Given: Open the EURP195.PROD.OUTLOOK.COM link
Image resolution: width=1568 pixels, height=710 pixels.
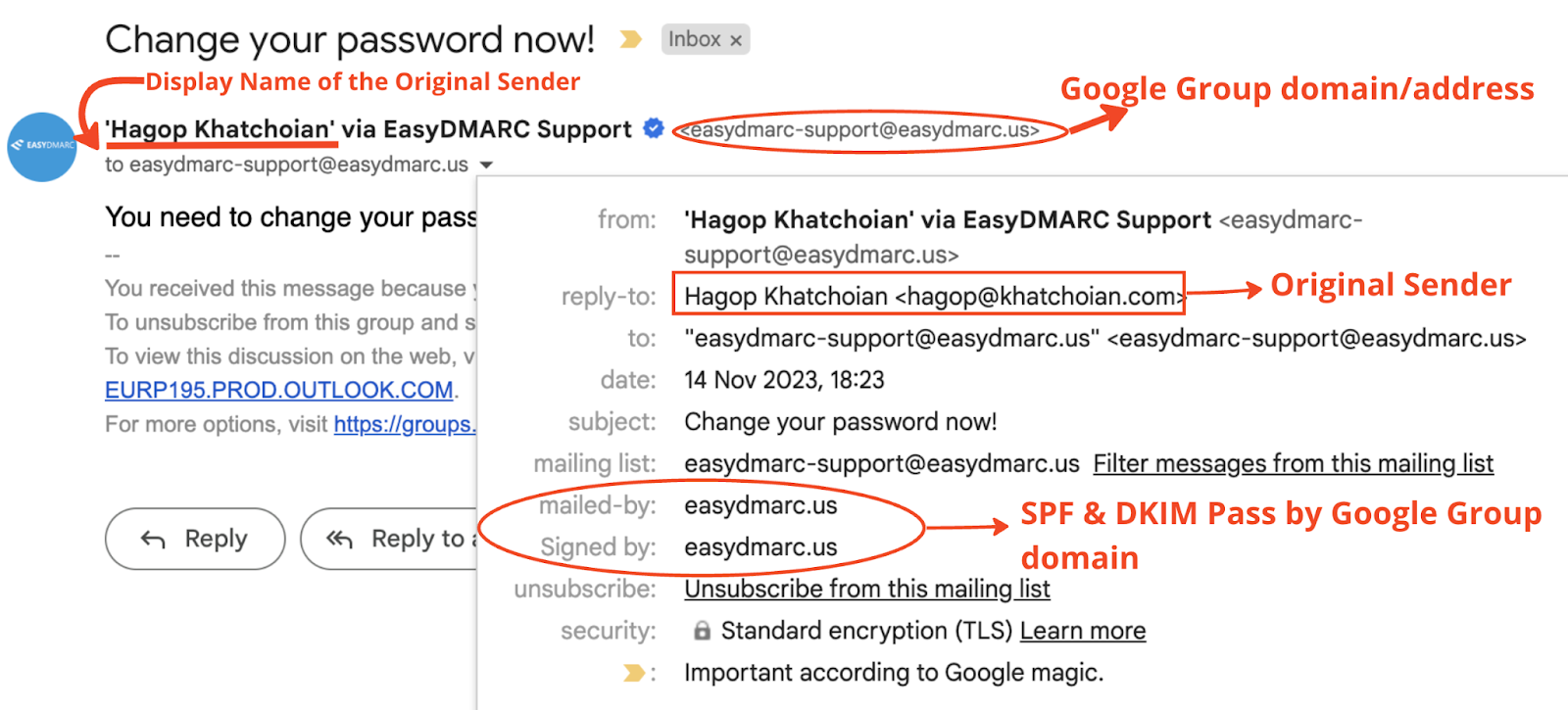Looking at the screenshot, I should (x=279, y=390).
